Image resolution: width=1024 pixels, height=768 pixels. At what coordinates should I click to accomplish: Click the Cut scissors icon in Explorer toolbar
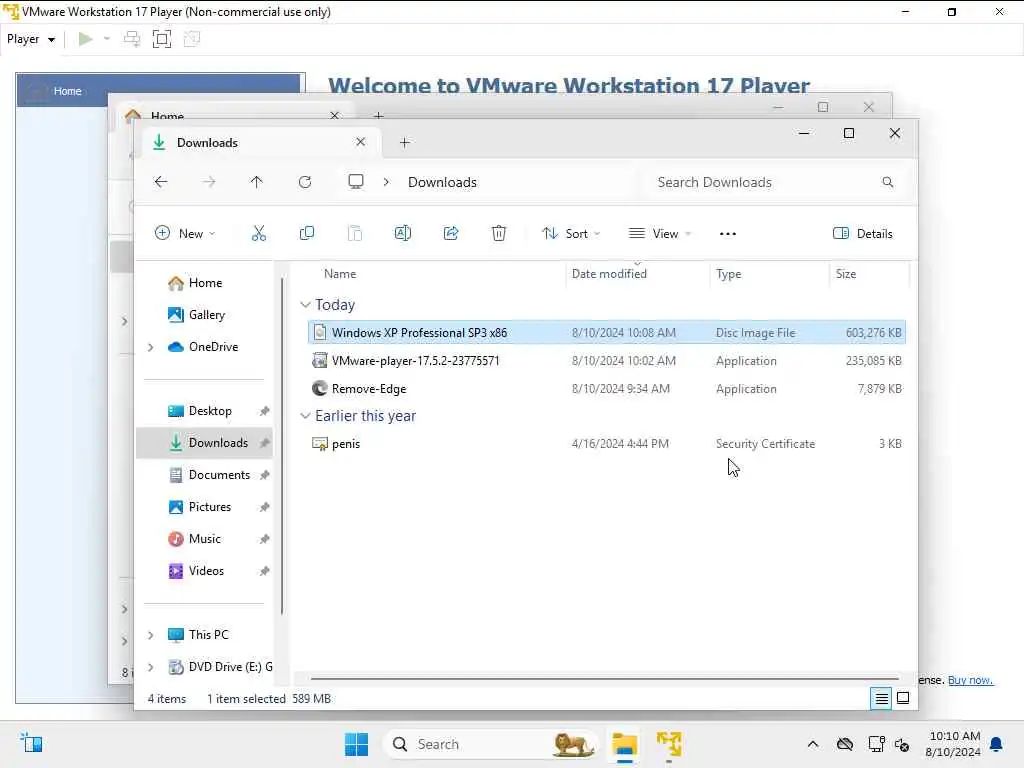tap(259, 233)
